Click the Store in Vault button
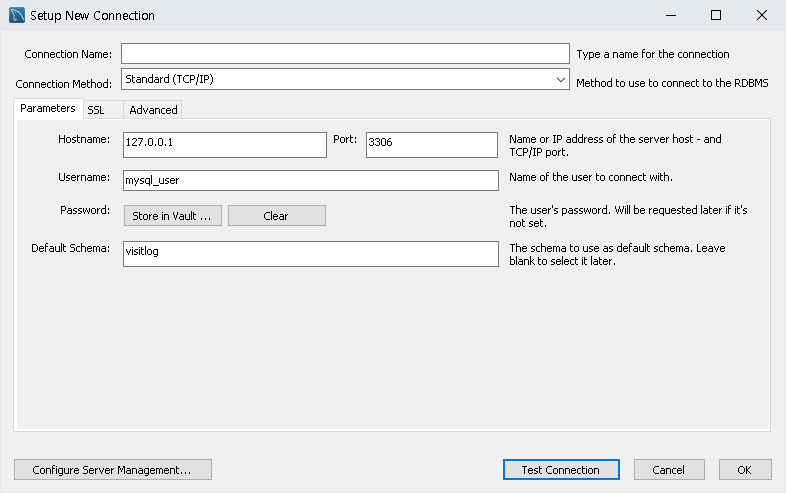The height and width of the screenshot is (493, 786). tap(172, 216)
